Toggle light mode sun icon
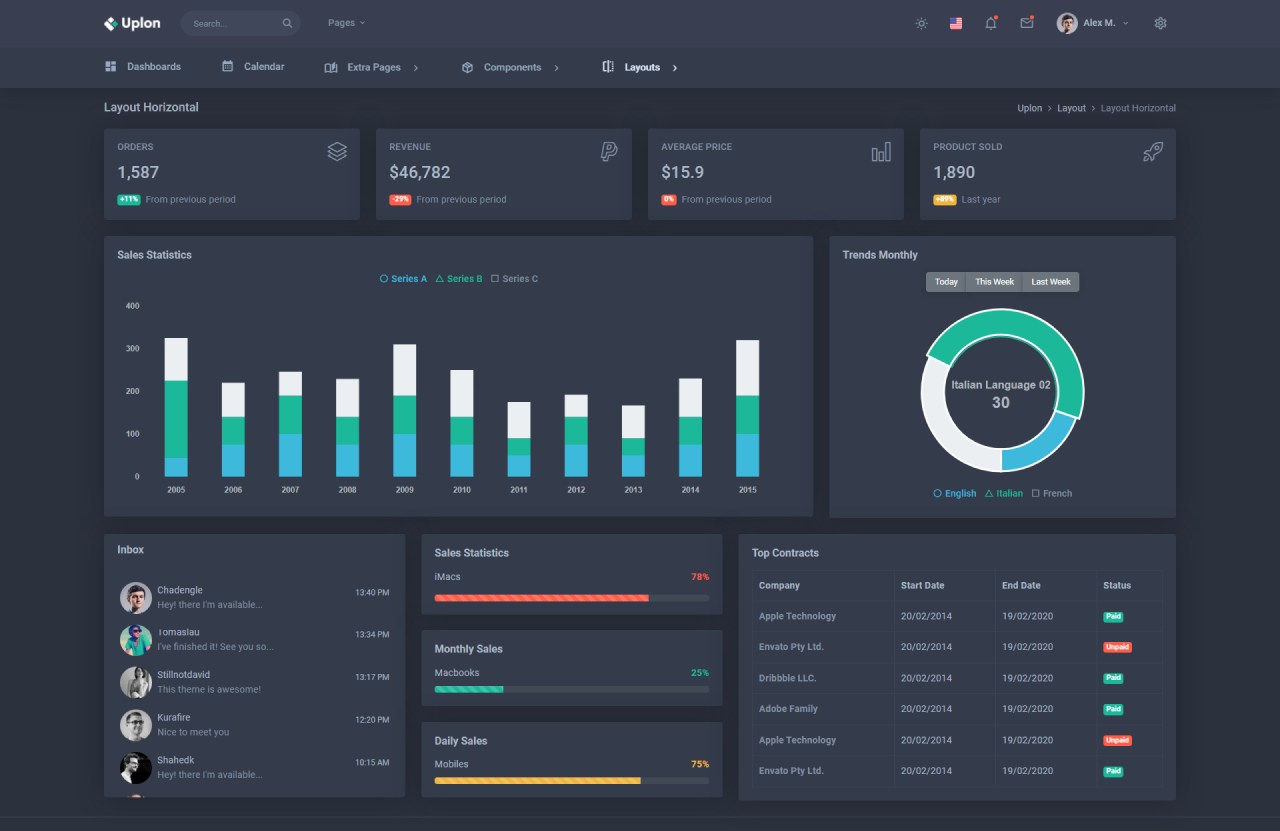Screen dimensions: 1280x831 coord(921,23)
